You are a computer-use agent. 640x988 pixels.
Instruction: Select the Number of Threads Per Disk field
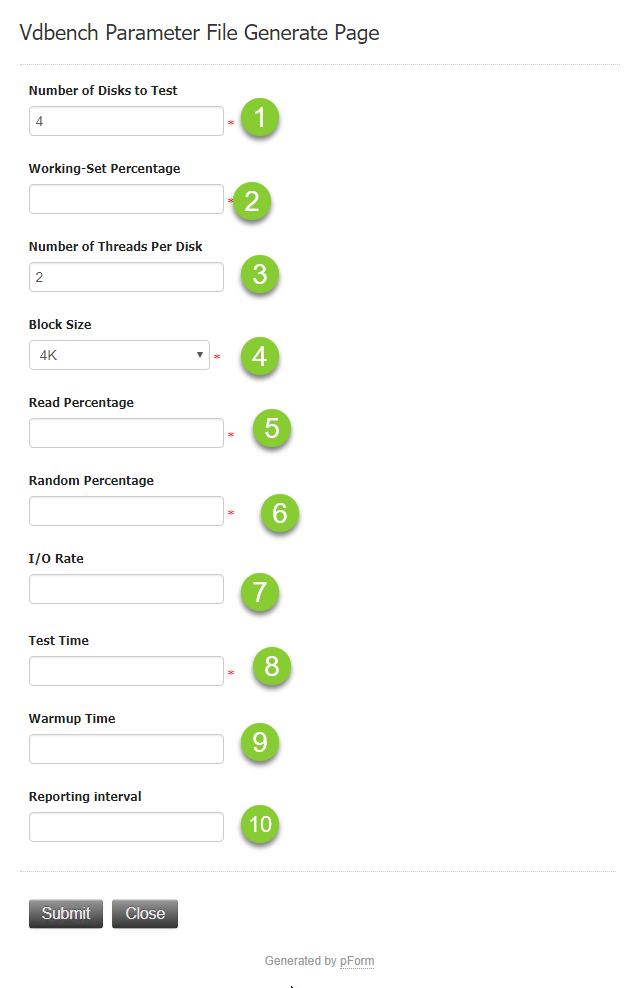126,277
